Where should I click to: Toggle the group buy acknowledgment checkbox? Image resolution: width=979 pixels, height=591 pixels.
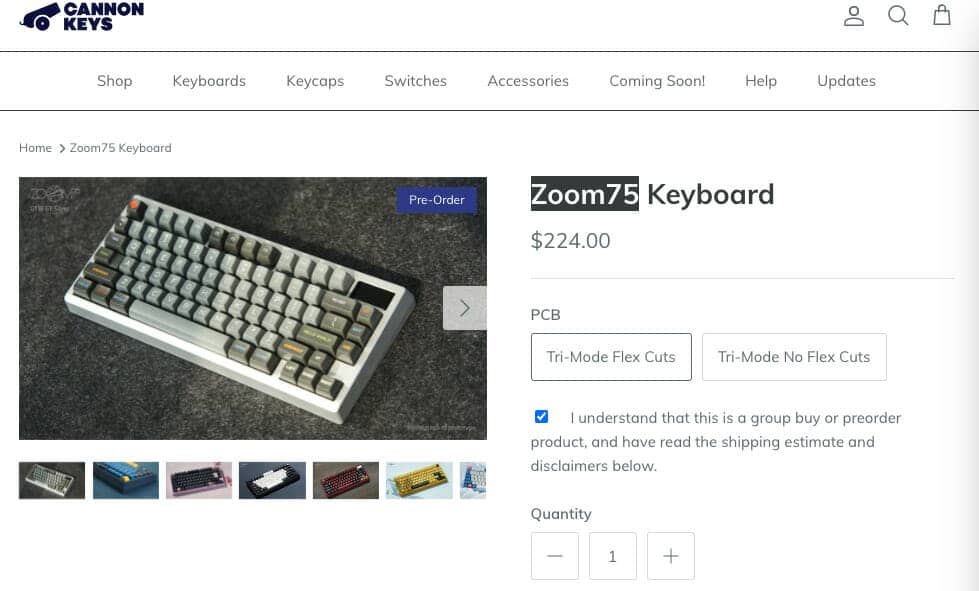541,417
